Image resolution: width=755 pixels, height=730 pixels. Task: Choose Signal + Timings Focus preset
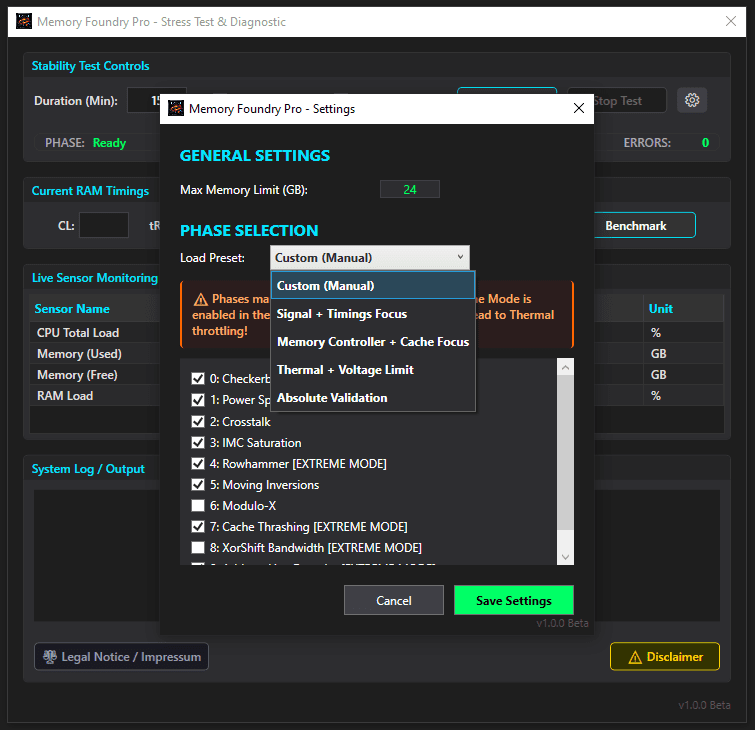(373, 314)
